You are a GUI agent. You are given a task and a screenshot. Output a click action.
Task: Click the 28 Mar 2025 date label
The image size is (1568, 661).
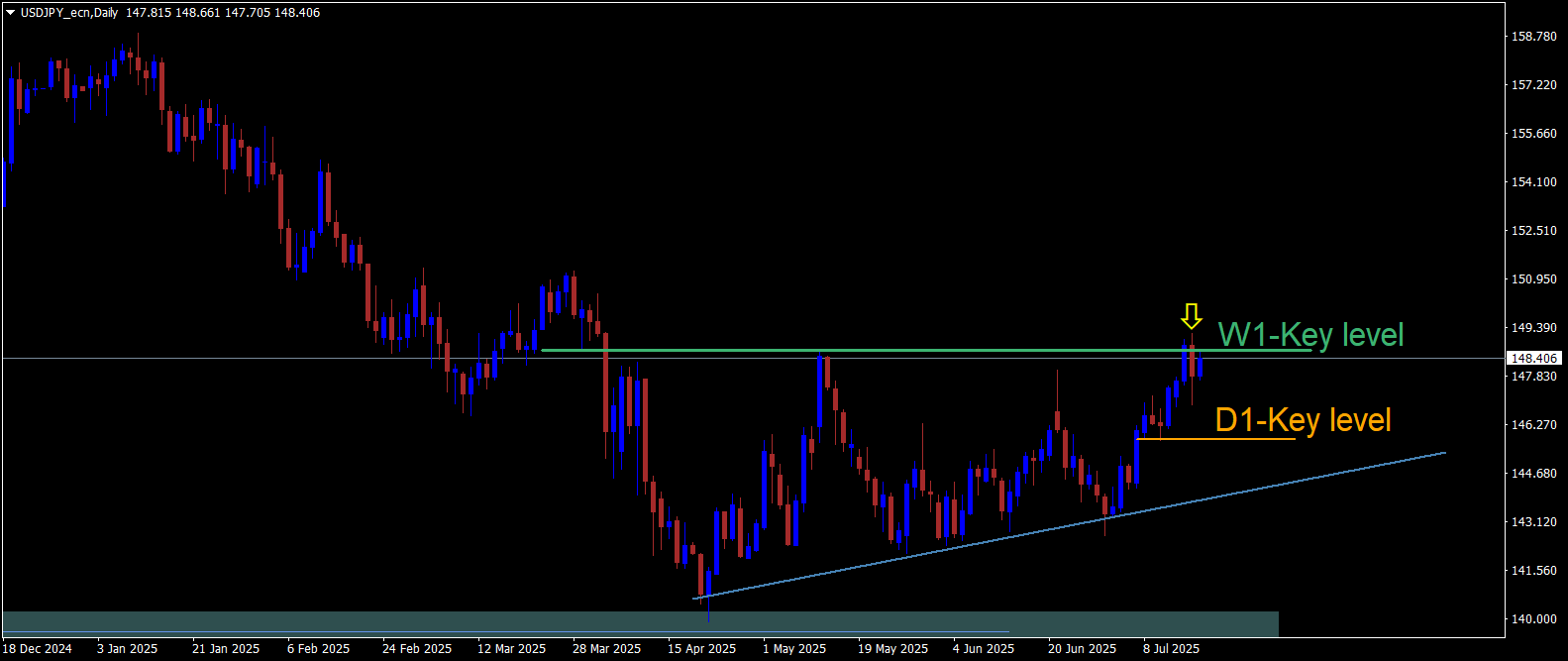(607, 649)
